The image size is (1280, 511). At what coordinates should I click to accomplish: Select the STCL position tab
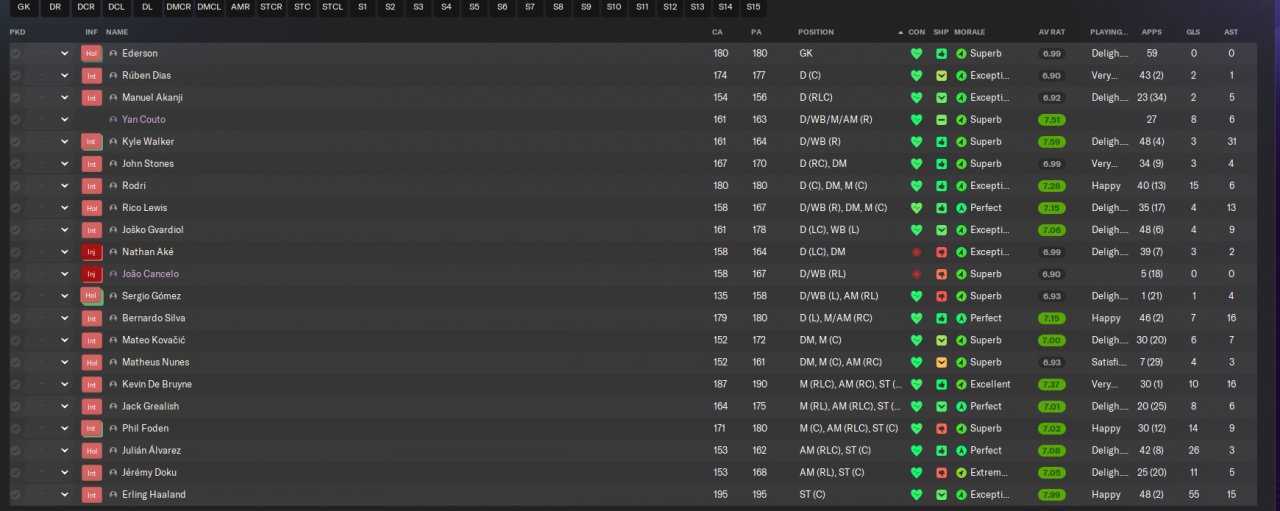(x=332, y=7)
